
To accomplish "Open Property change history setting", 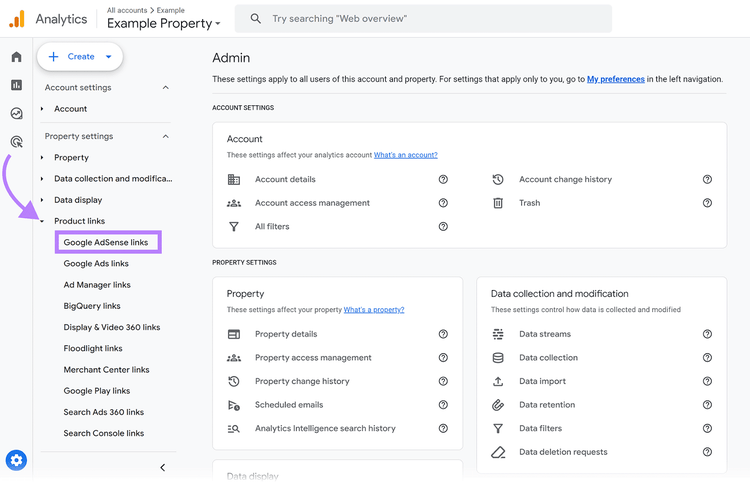I will pos(302,381).
